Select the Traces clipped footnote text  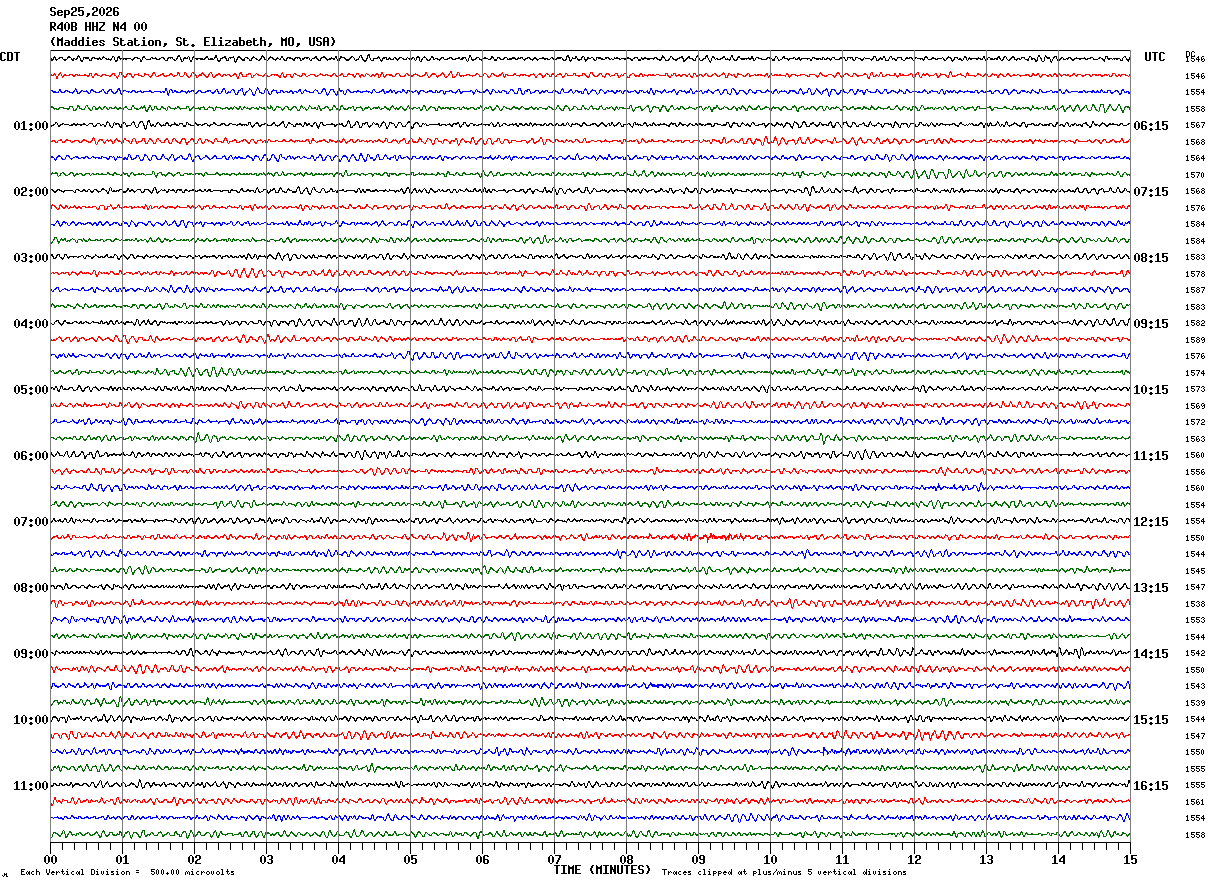[x=784, y=873]
